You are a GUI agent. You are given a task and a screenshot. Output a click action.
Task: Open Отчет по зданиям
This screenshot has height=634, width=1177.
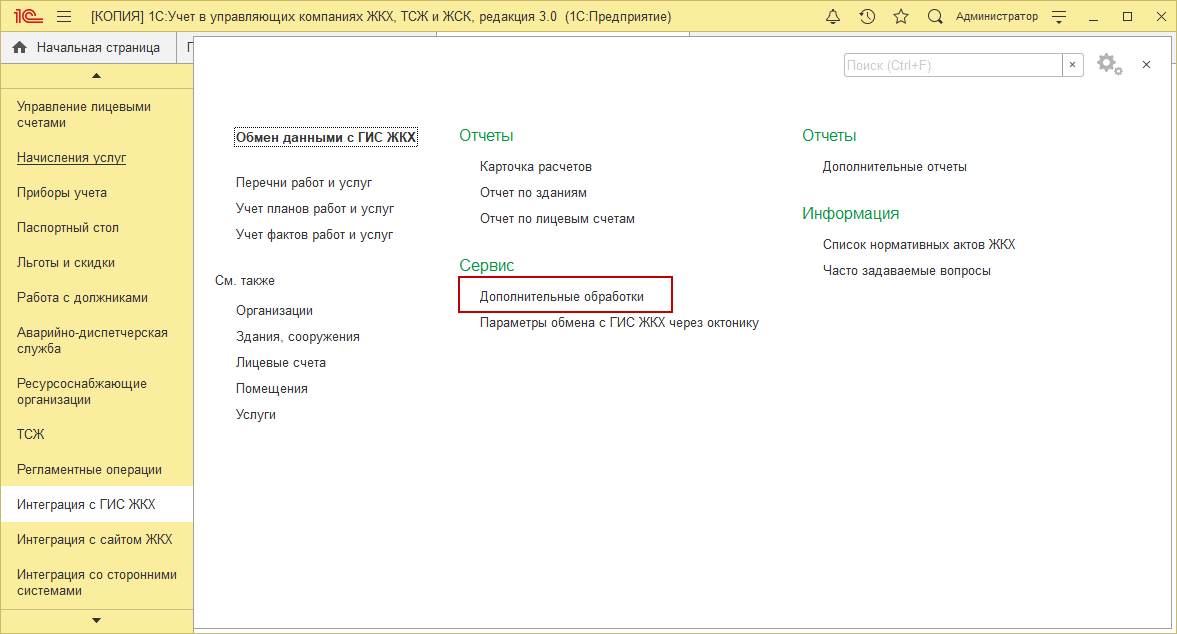[534, 193]
